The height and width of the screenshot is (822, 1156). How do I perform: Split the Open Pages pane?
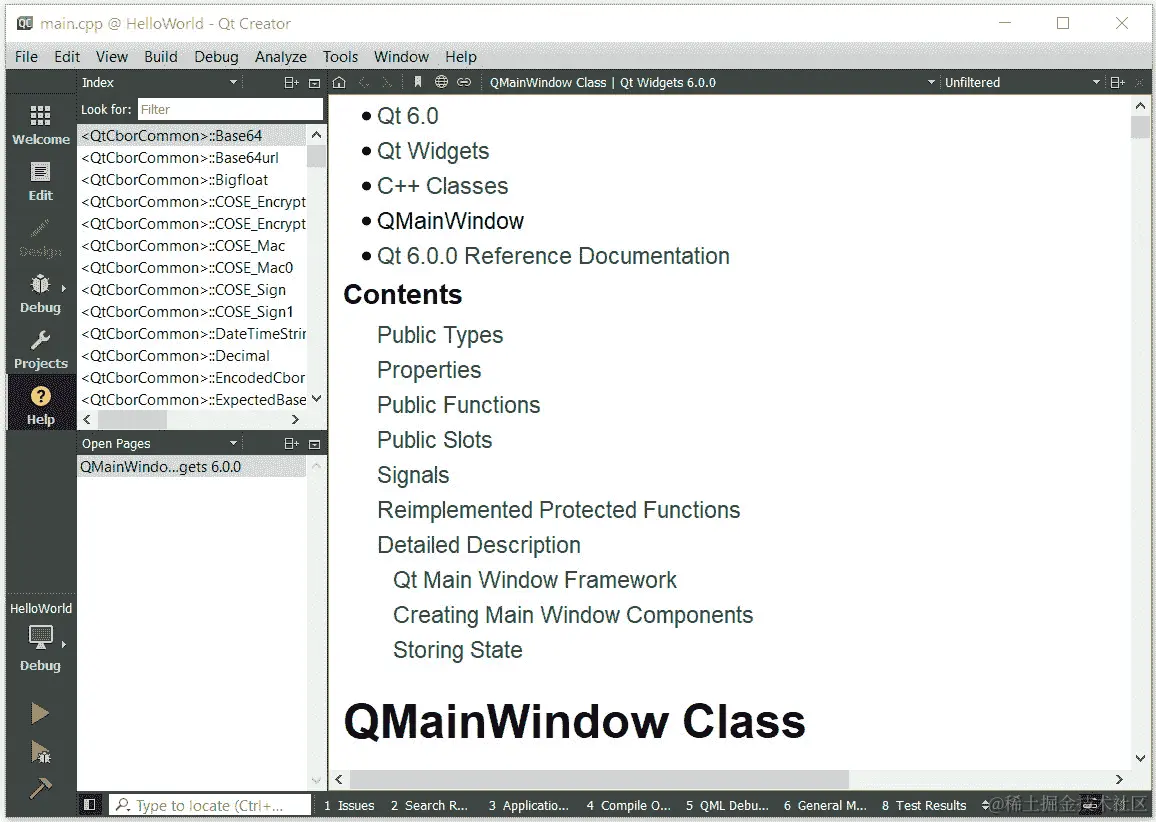click(292, 444)
